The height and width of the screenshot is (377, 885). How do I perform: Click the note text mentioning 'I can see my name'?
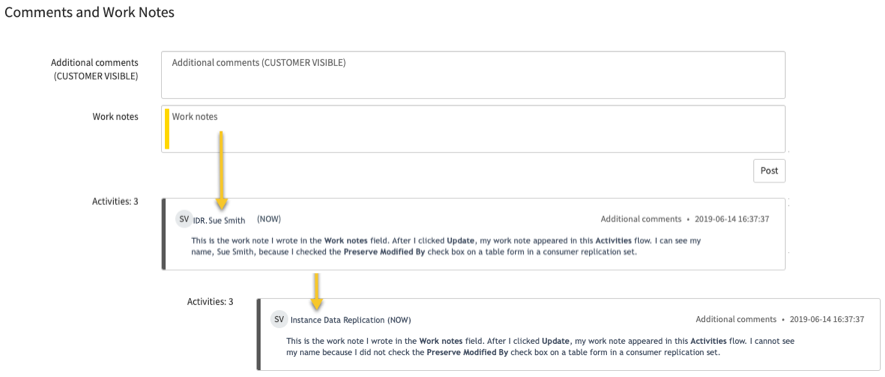446,247
